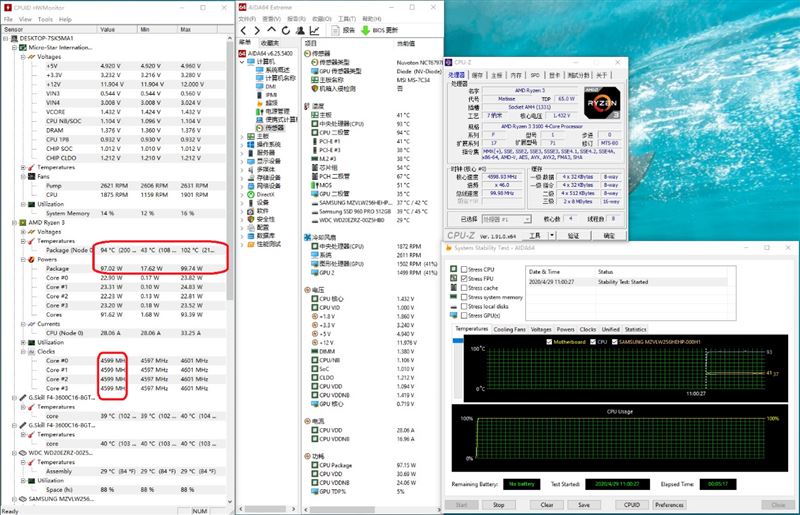This screenshot has height=515, width=800.
Task: Expand the 主板 node in AIDA64 tree
Action: [242, 136]
